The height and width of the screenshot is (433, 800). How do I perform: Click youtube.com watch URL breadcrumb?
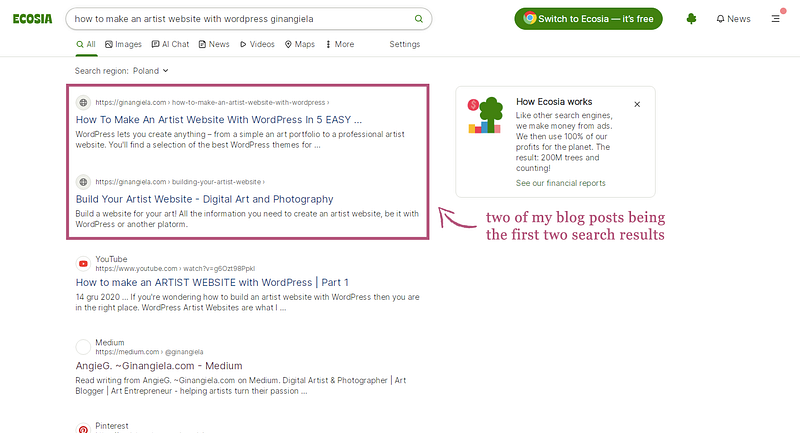coord(174,269)
